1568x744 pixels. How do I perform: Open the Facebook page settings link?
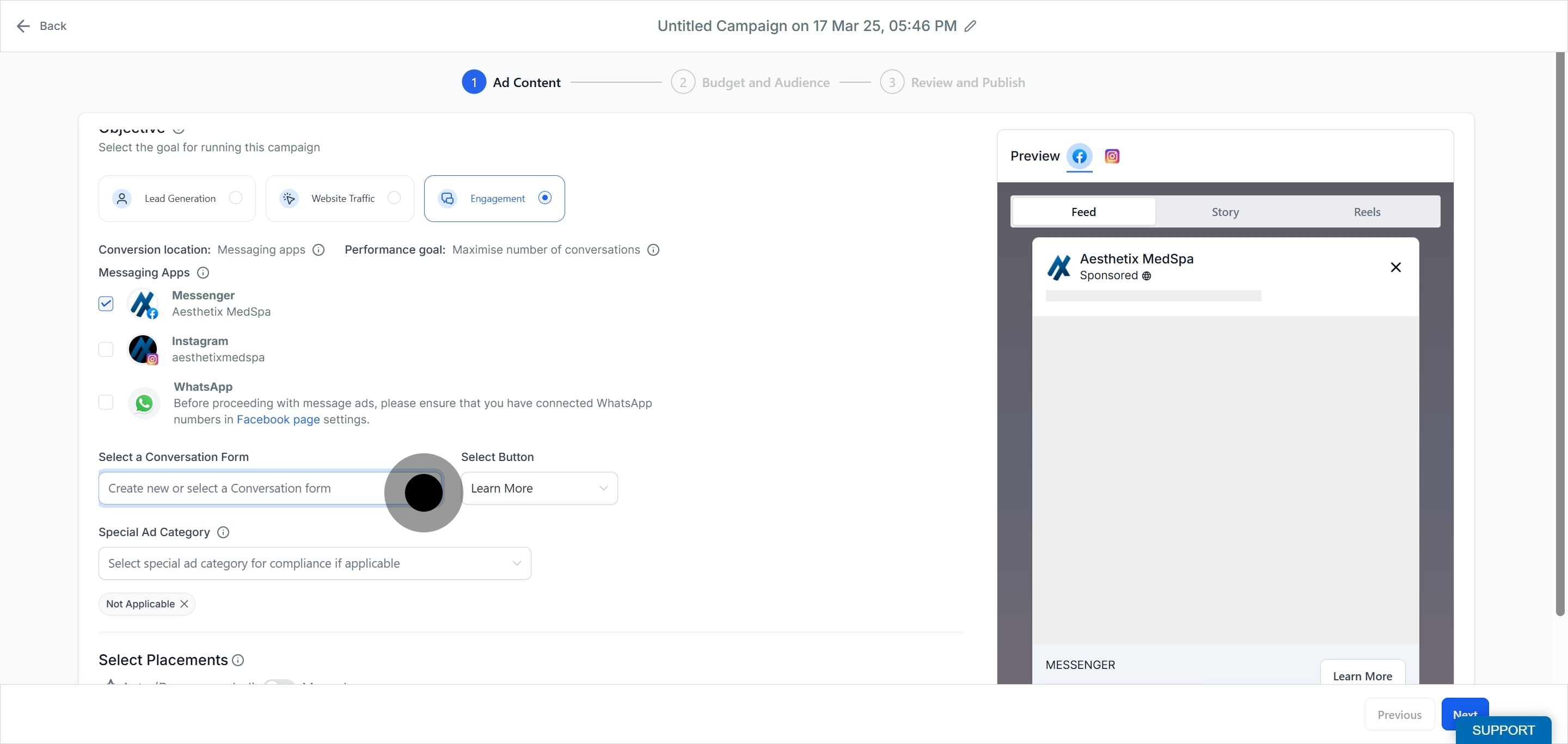tap(278, 420)
